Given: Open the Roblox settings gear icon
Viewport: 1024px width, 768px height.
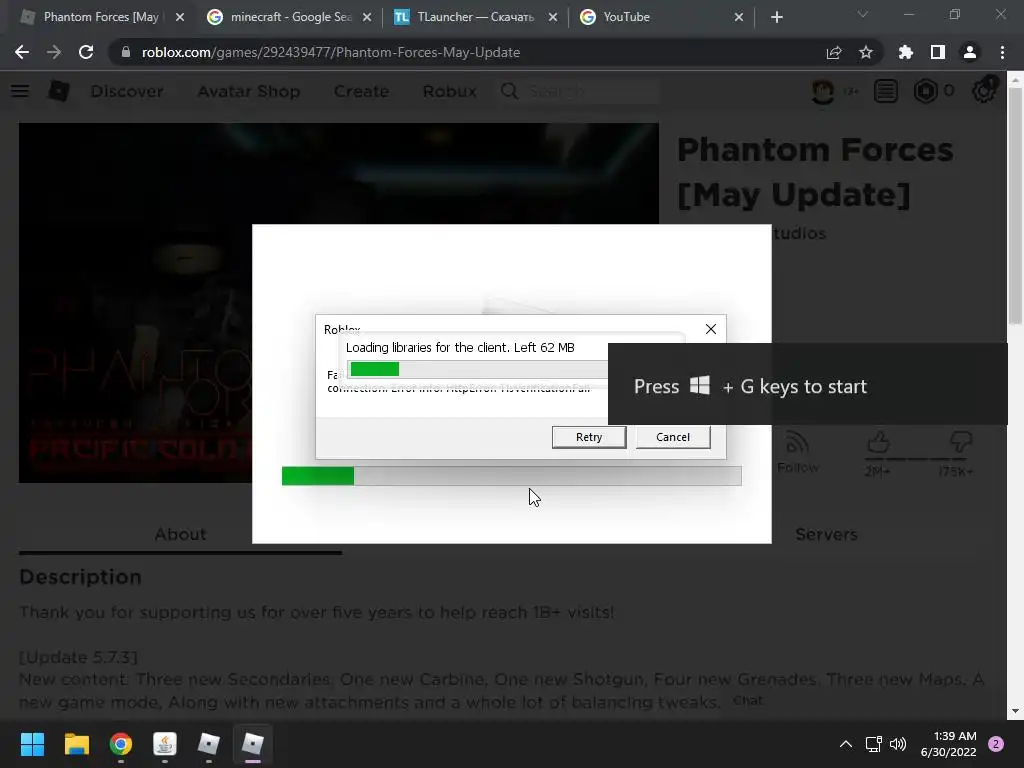Looking at the screenshot, I should pos(984,91).
